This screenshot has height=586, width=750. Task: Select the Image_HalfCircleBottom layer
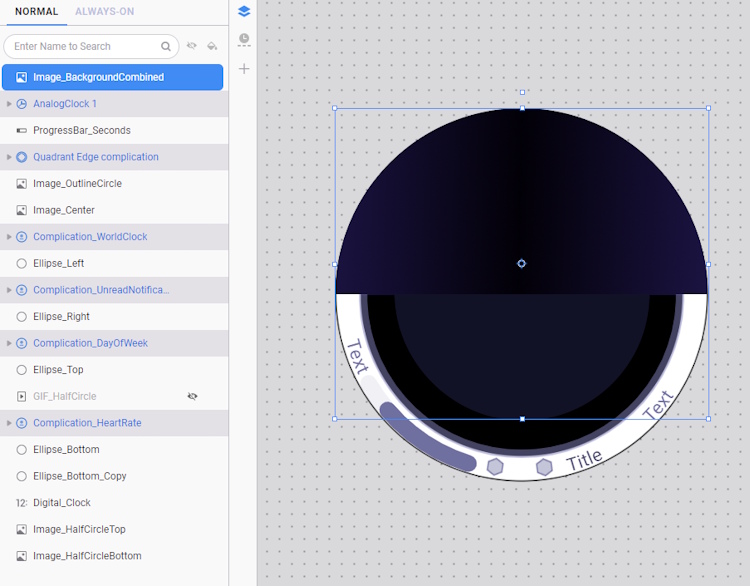pos(87,556)
